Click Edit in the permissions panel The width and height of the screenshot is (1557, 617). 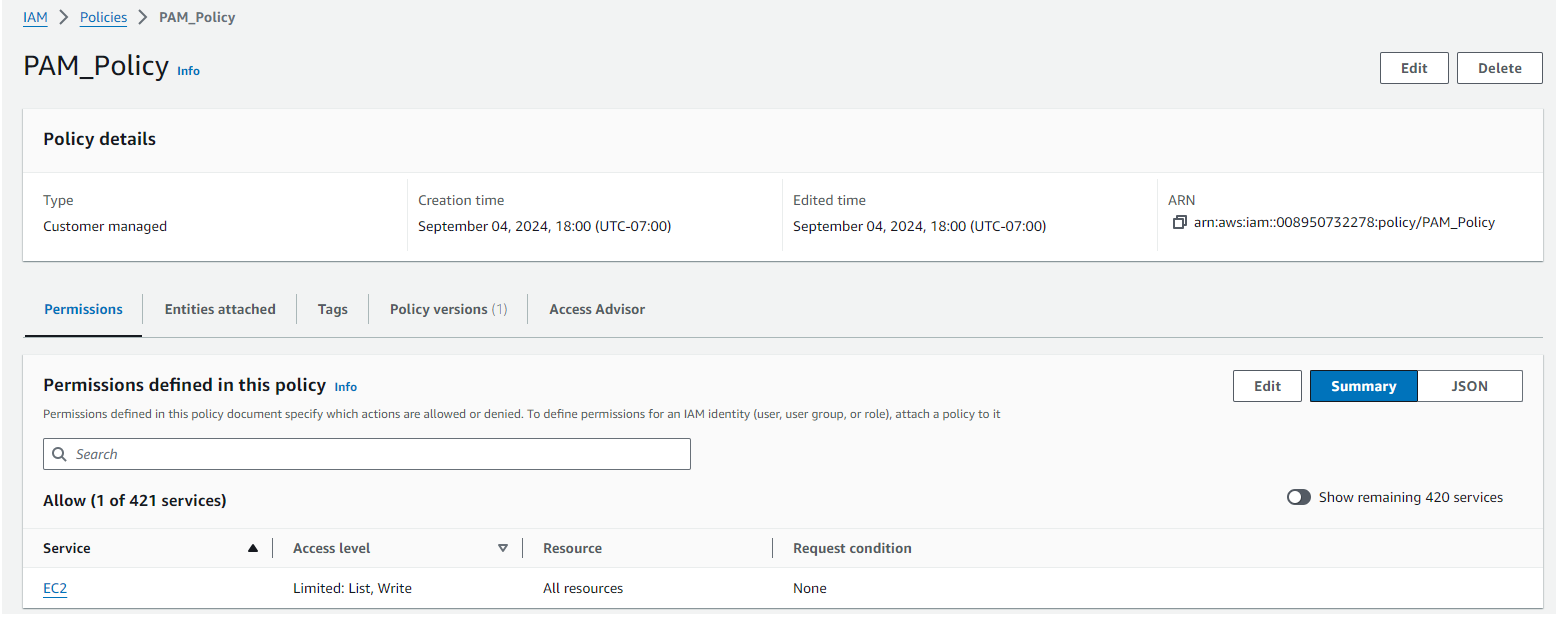click(x=1267, y=385)
